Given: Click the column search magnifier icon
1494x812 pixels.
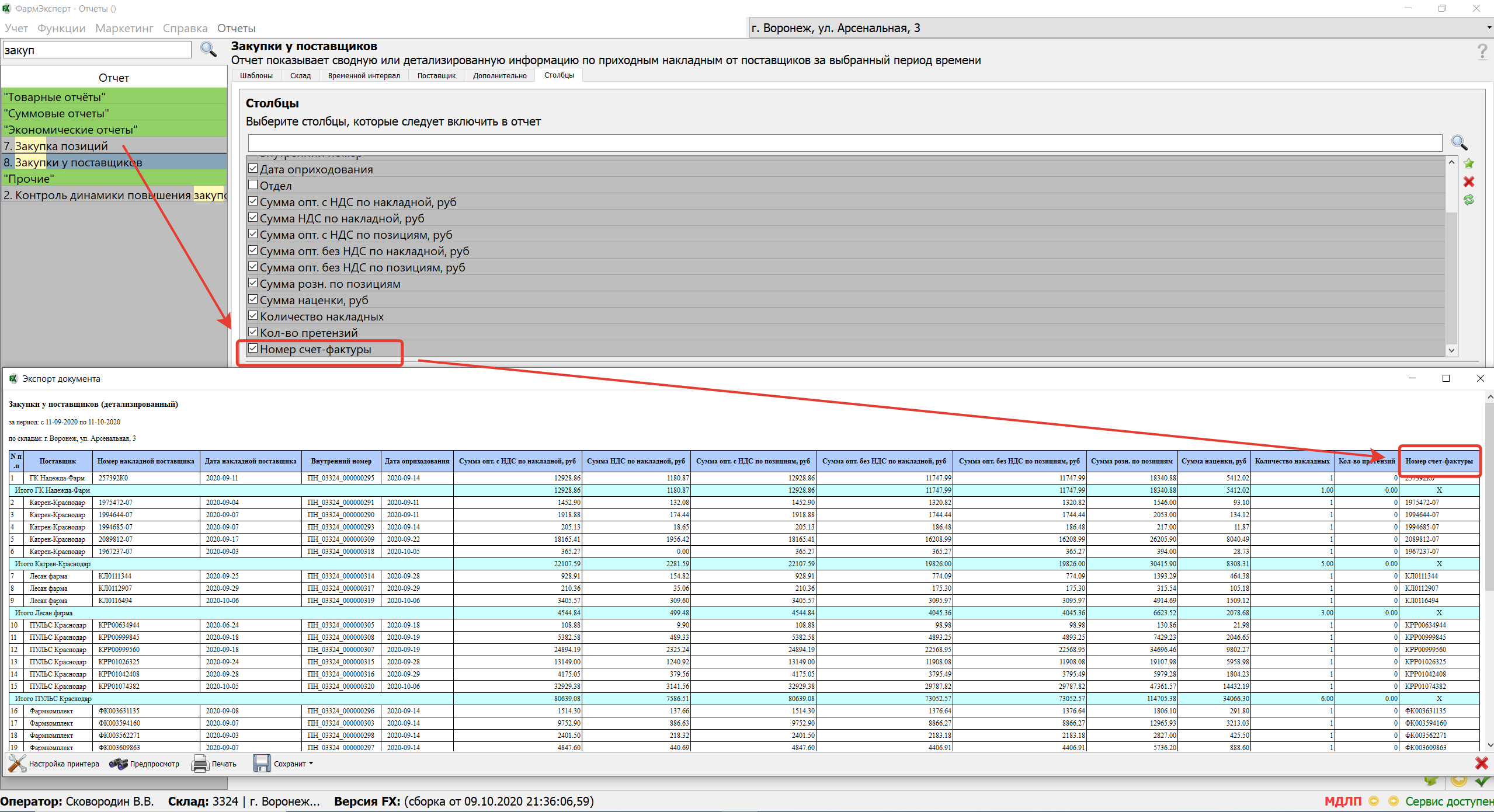Looking at the screenshot, I should (x=1459, y=142).
